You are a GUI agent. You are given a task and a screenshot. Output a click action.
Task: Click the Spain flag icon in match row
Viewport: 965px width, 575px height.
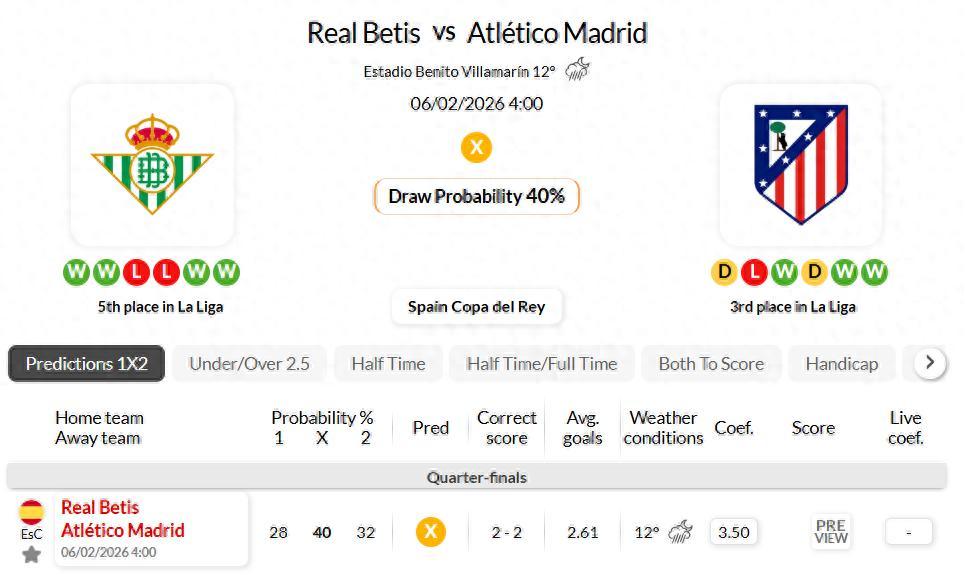(x=32, y=512)
